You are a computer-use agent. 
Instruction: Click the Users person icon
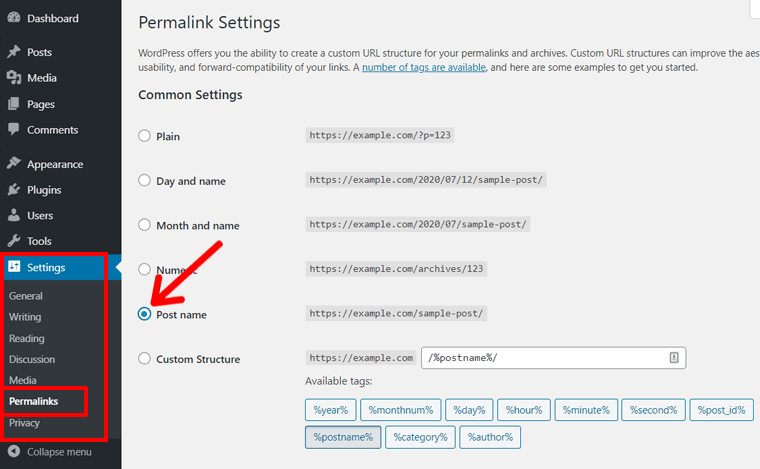click(14, 215)
